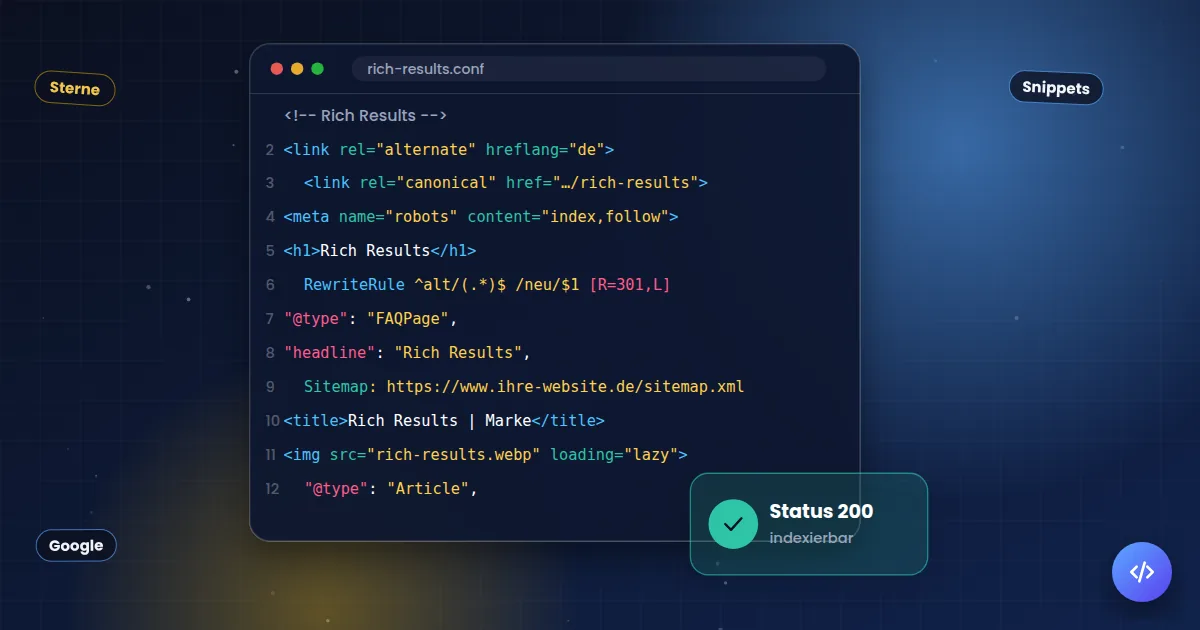Click the rich-results.conf filename field
Image resolution: width=1200 pixels, height=630 pixels.
pyautogui.click(x=589, y=69)
